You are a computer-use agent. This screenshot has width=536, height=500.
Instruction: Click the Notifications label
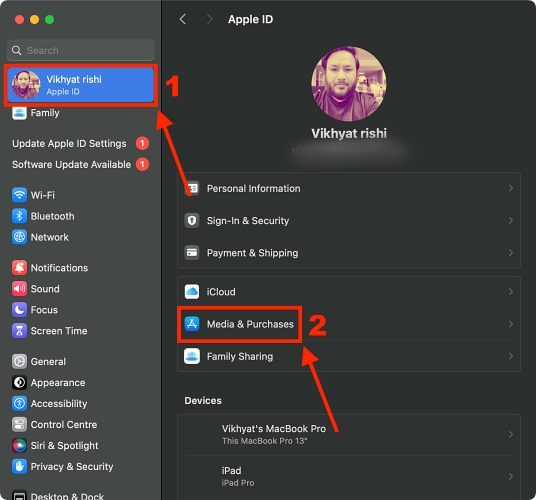pos(59,268)
